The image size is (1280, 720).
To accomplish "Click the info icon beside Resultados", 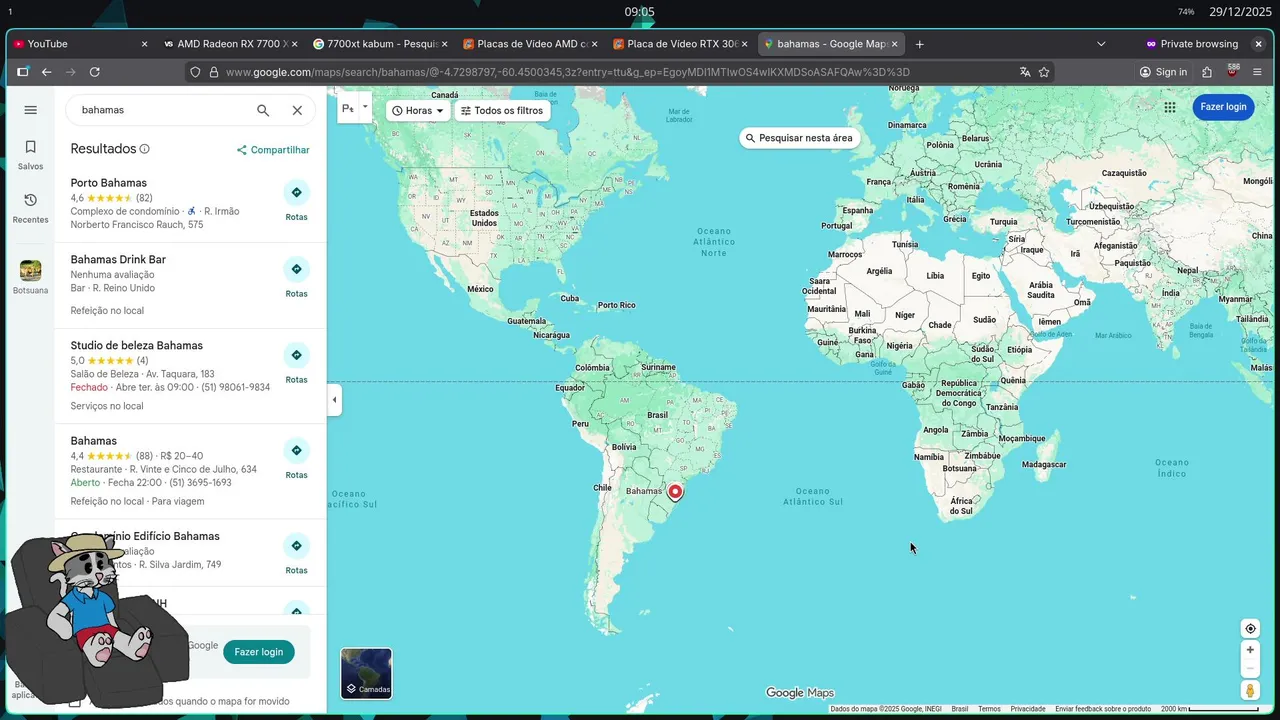I will coord(144,149).
